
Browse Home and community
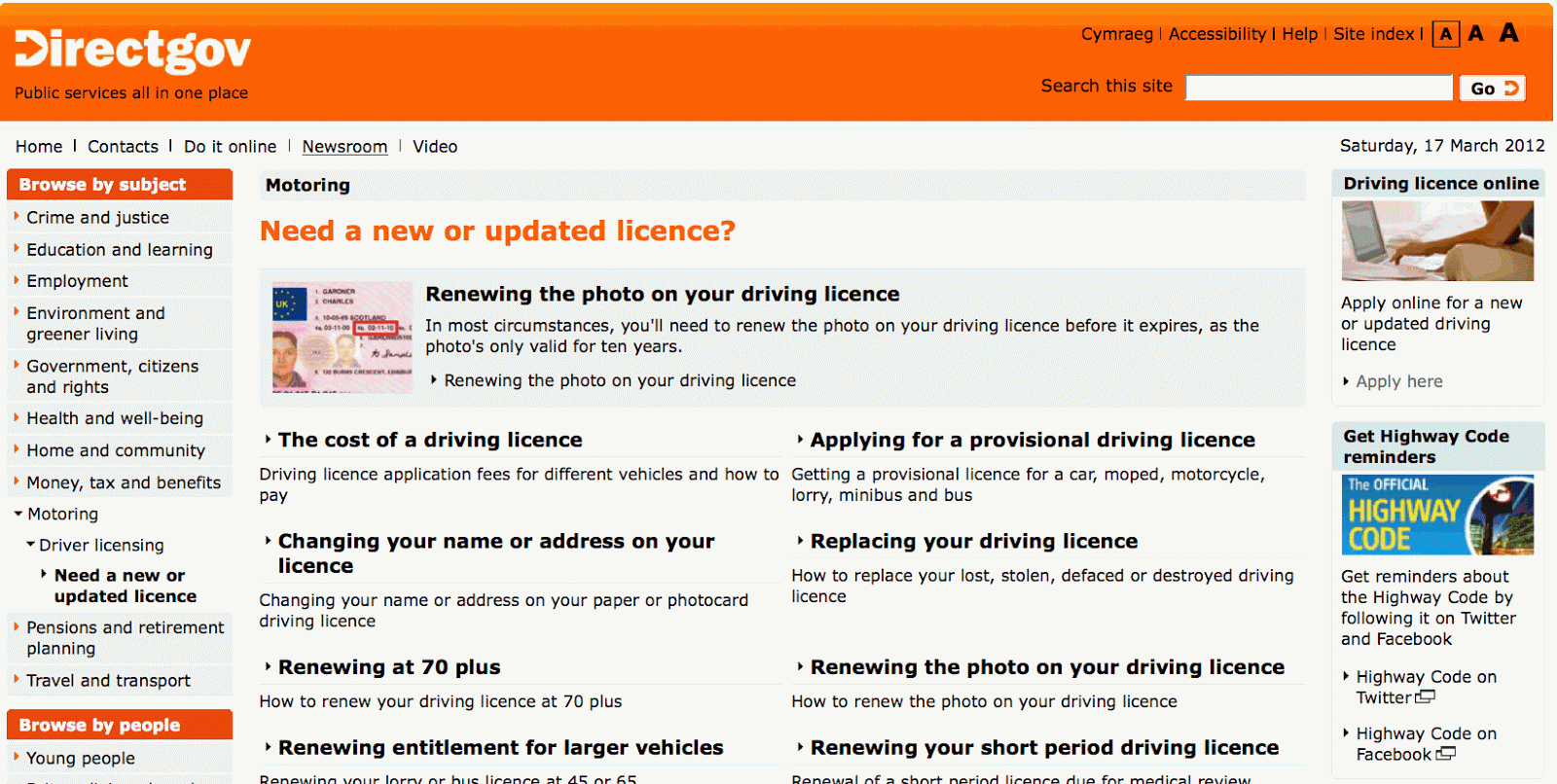[x=116, y=450]
